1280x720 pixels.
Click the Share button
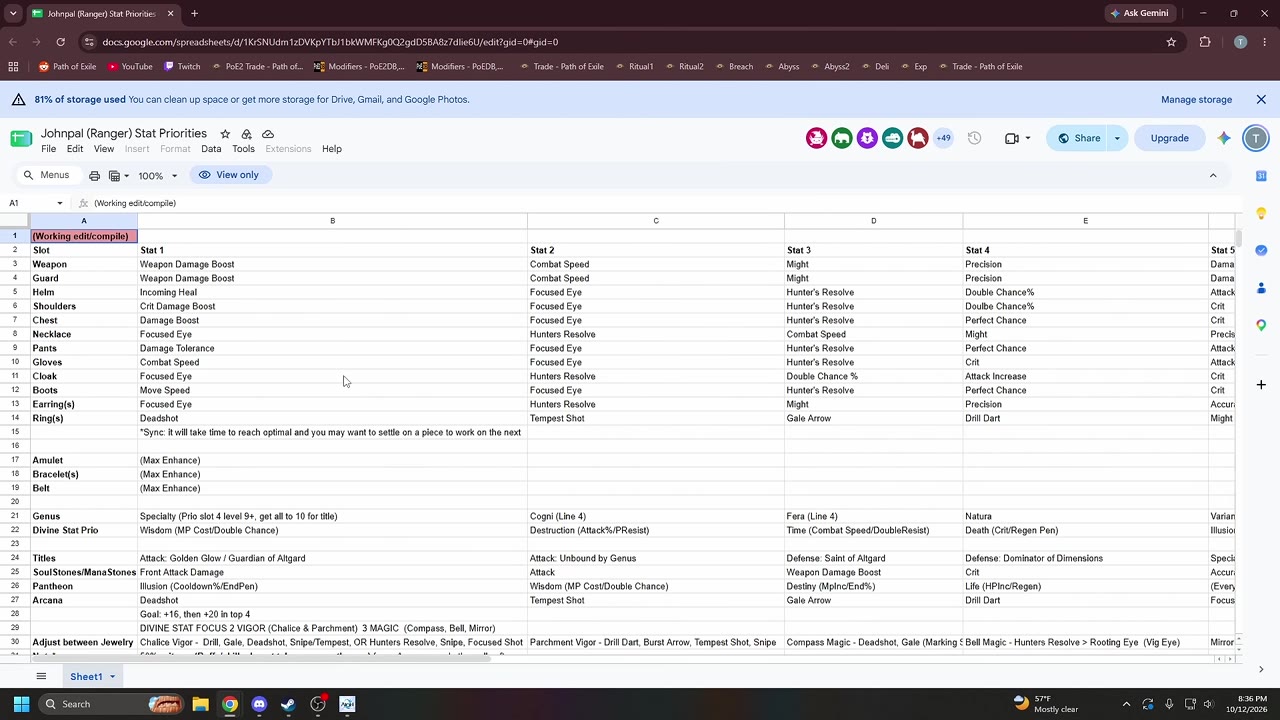1078,138
